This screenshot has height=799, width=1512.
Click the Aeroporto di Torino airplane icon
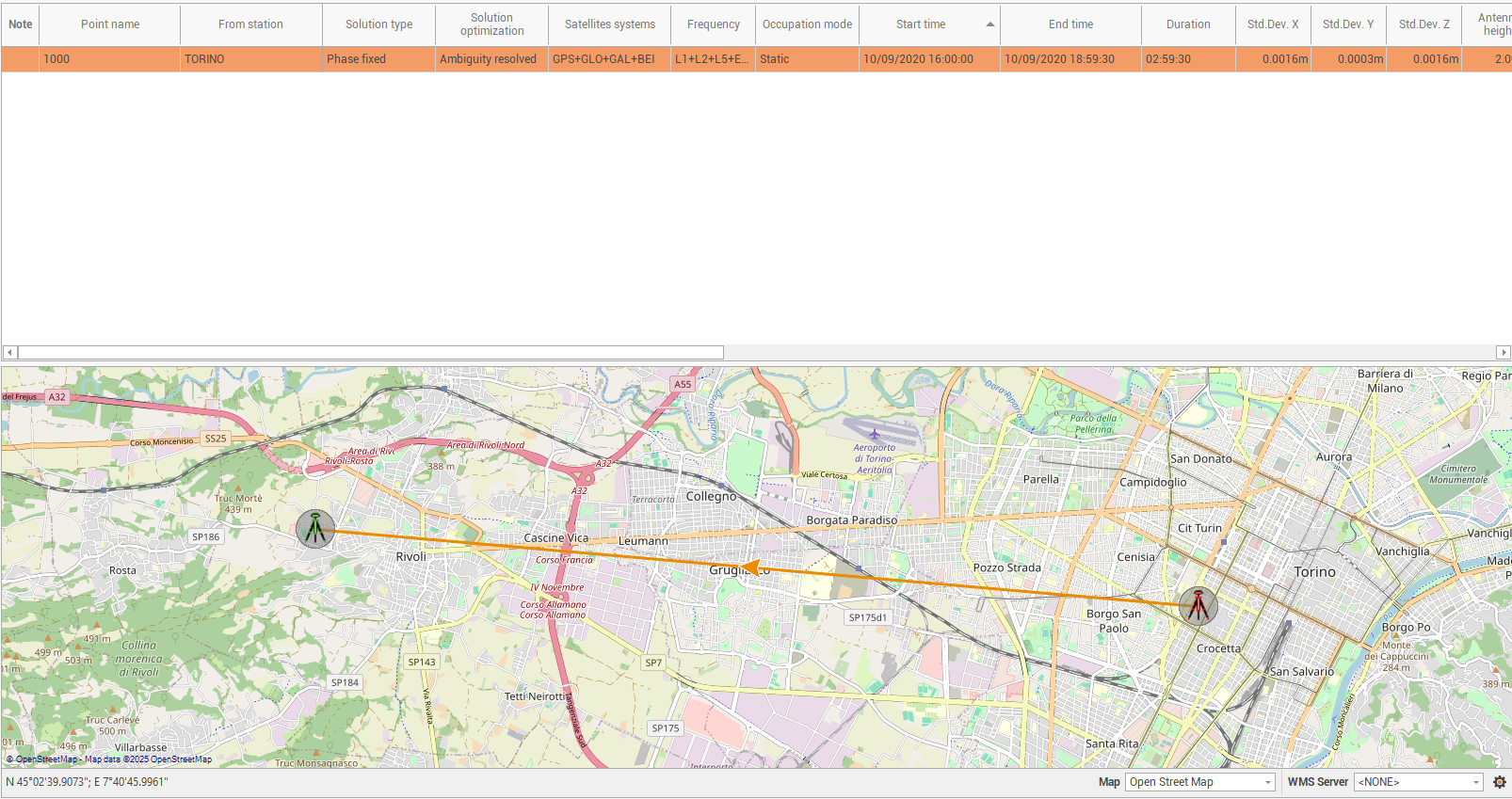click(x=874, y=435)
